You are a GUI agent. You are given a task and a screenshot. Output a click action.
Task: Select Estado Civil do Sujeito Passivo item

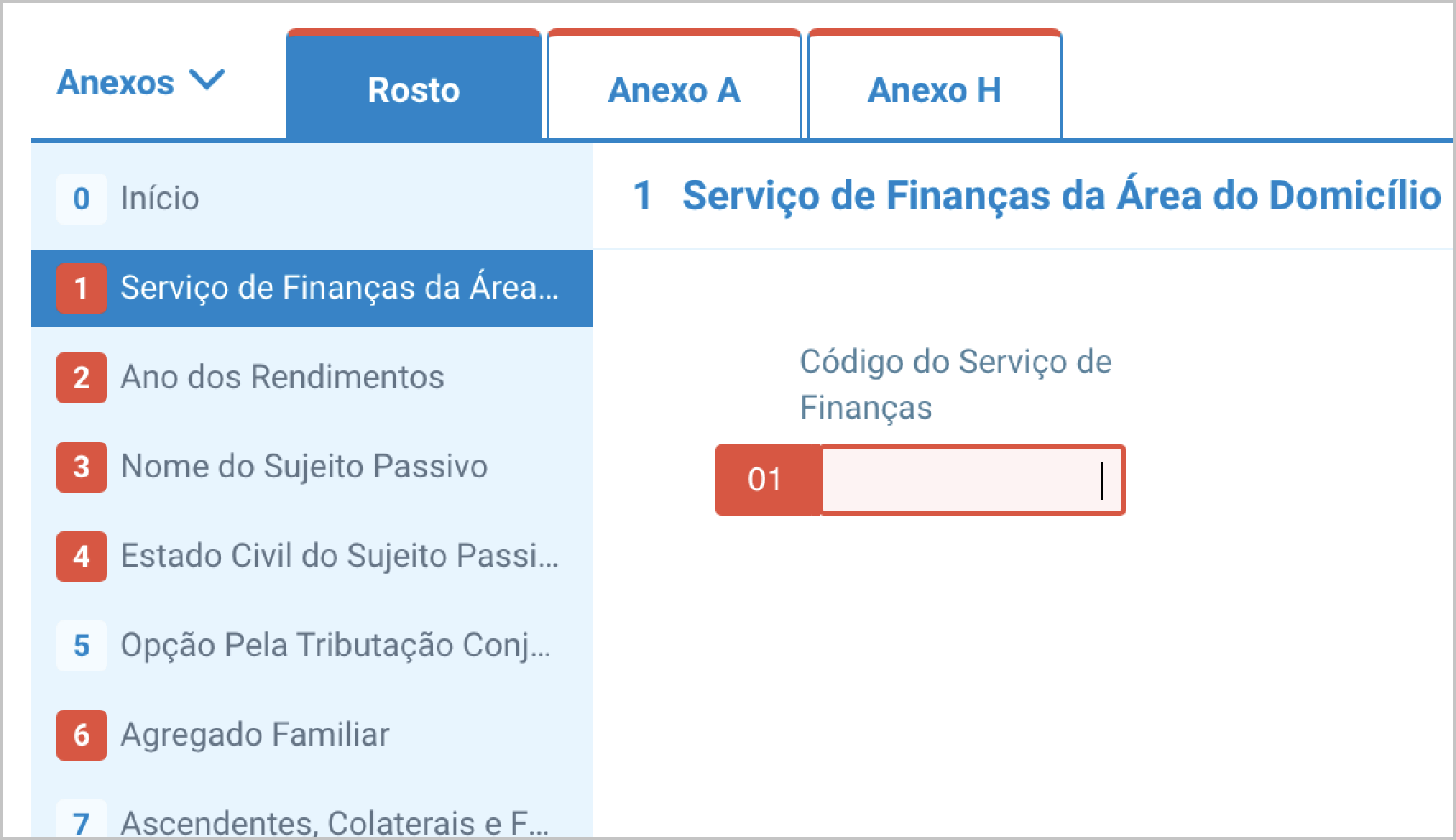point(339,557)
